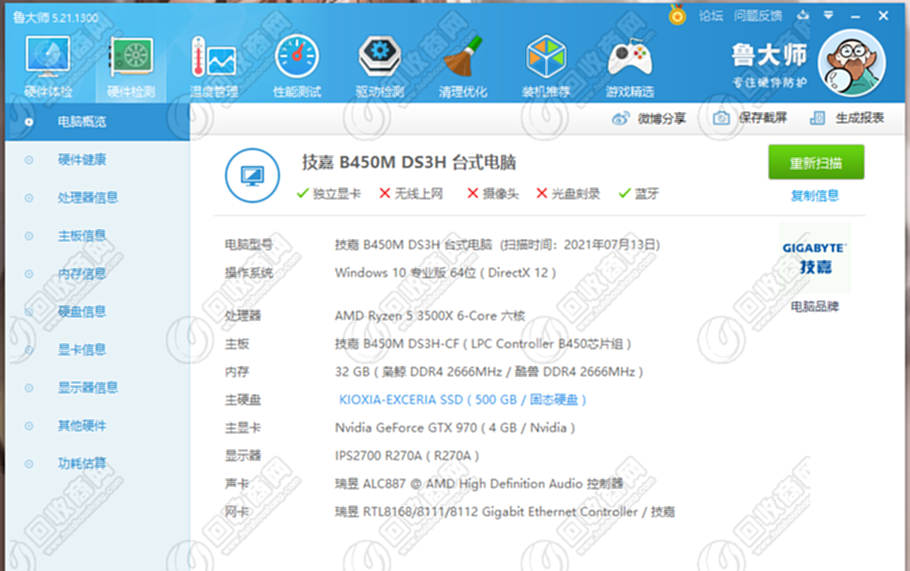910x571 pixels.
Task: Click the Windows 10 专业版 operating system text
Action: pyautogui.click(x=445, y=273)
